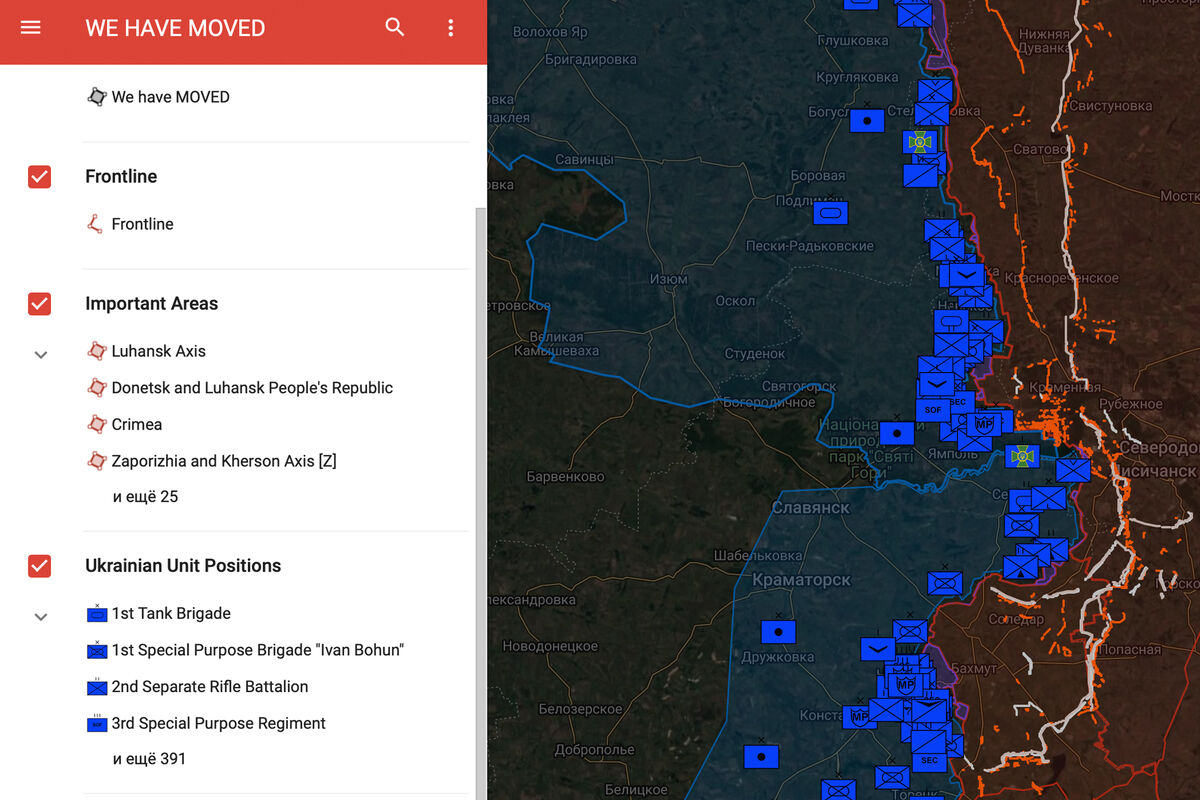Open the 'We have MOVED' list entry
This screenshot has width=1200, height=800.
pos(170,97)
